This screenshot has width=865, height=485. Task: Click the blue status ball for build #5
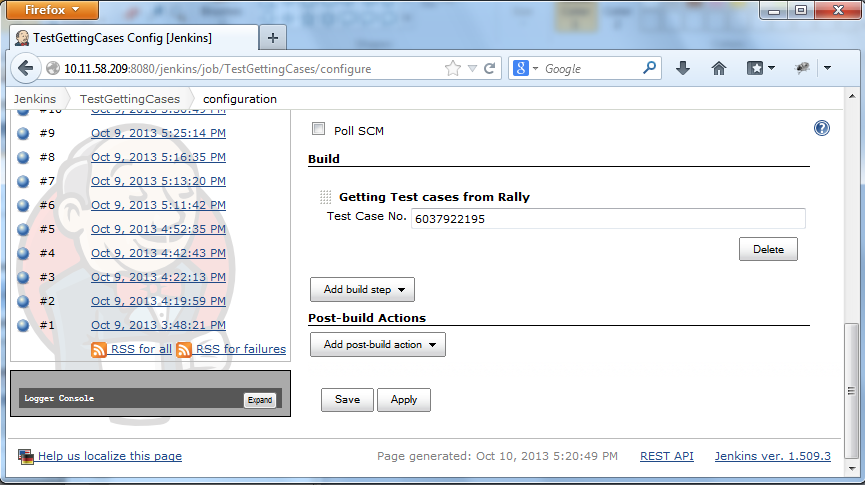click(x=23, y=229)
